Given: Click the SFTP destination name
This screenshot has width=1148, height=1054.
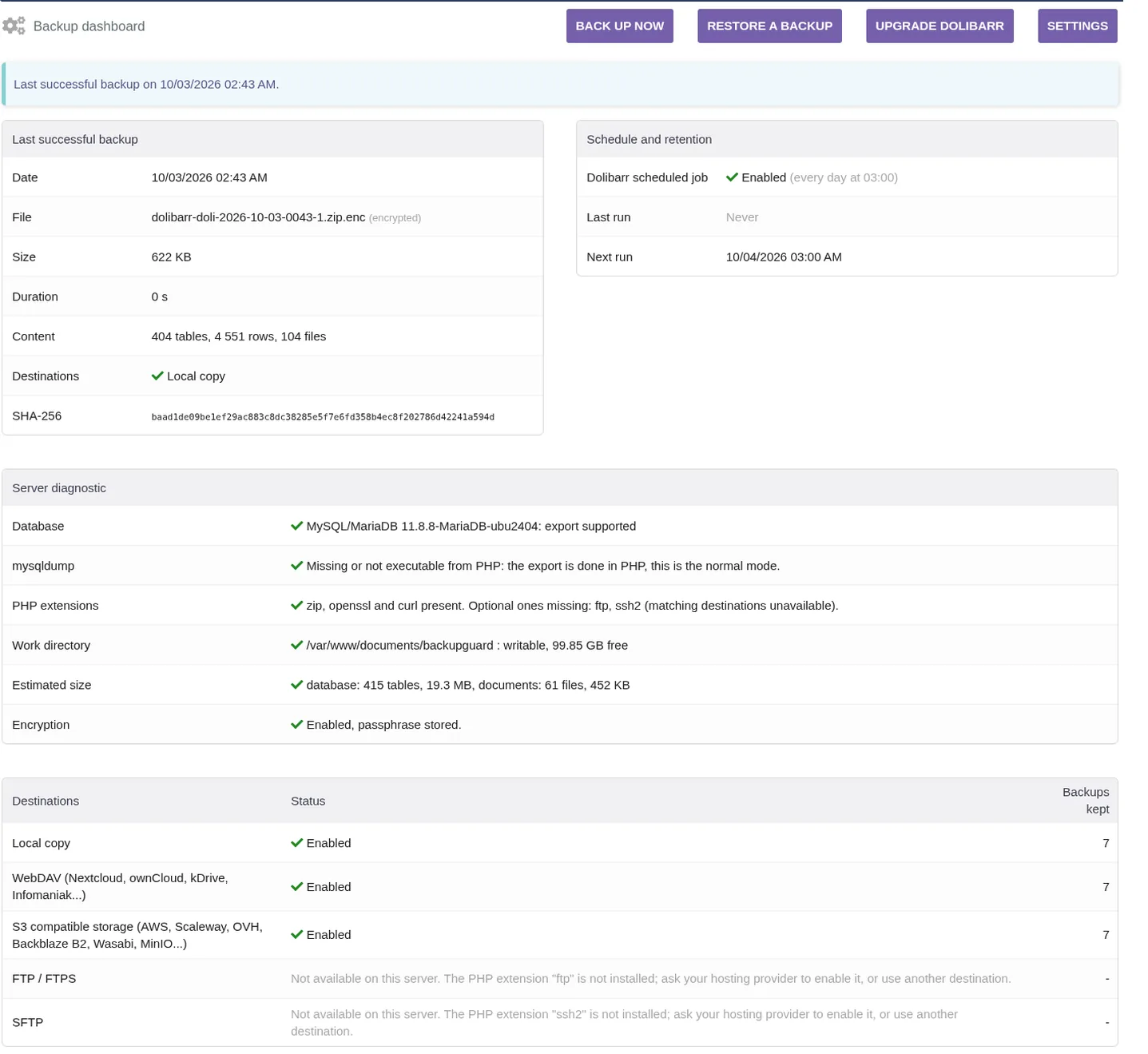Looking at the screenshot, I should 28,1022.
